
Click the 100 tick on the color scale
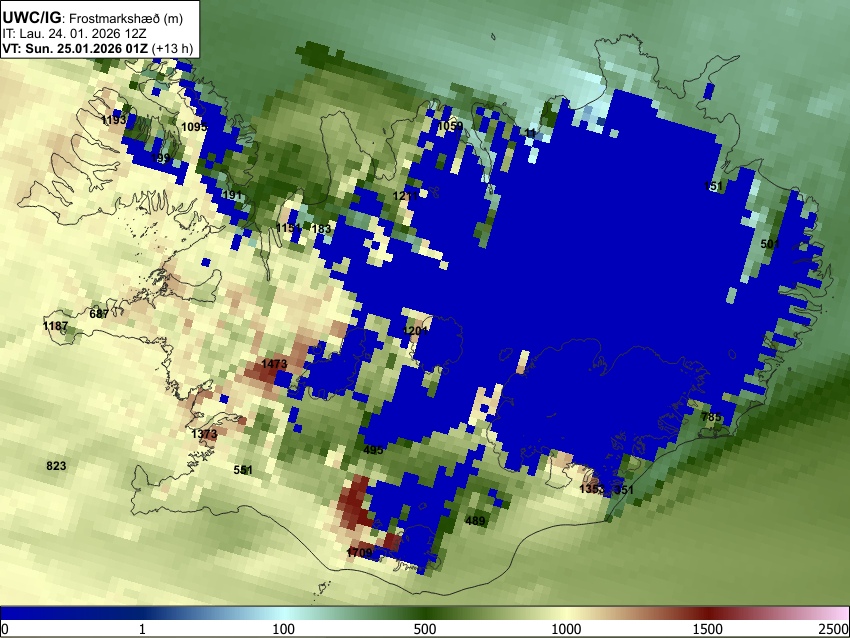(x=283, y=629)
